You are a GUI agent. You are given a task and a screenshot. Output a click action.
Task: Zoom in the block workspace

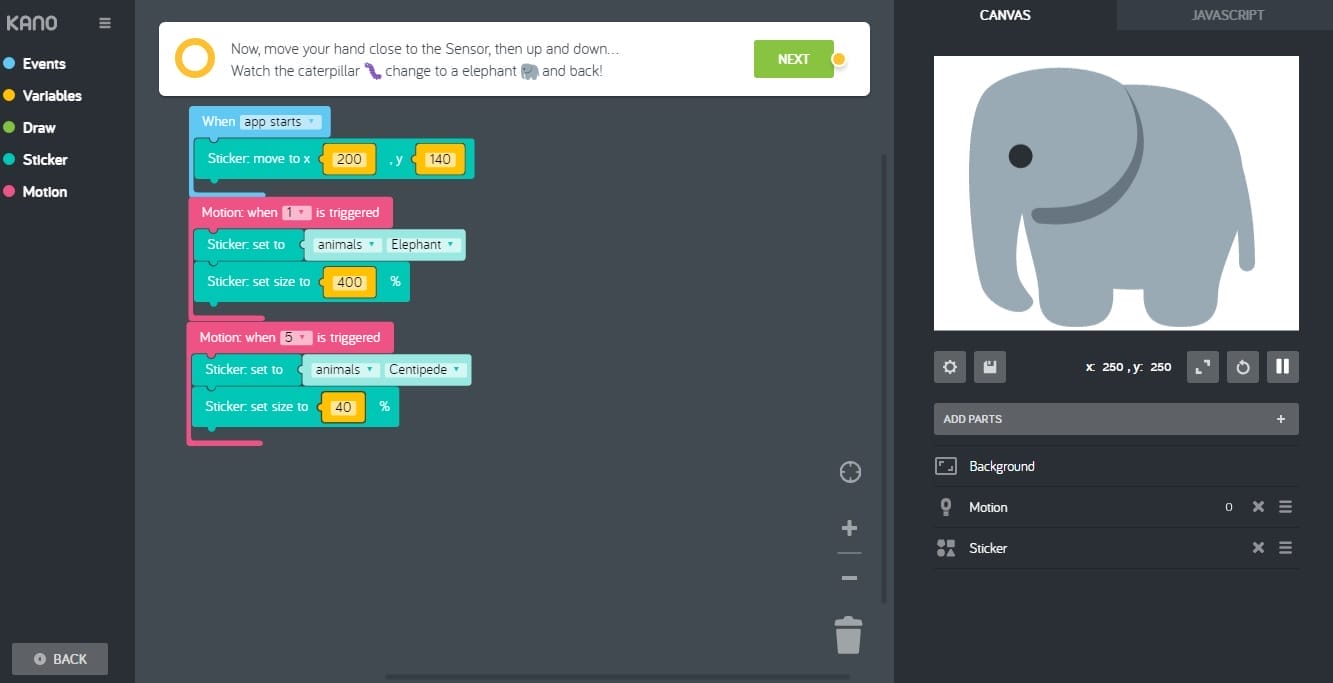(849, 528)
